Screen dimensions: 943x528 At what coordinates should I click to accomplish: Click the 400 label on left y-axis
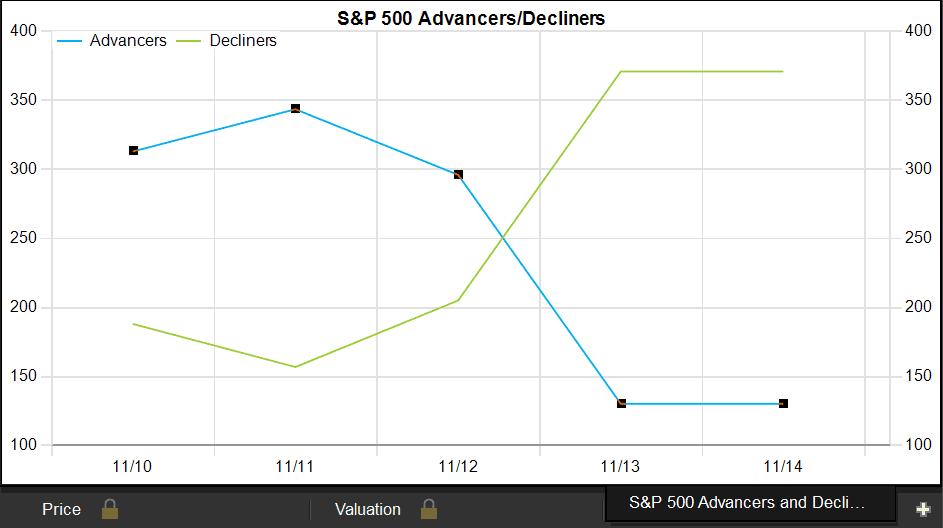click(x=22, y=31)
